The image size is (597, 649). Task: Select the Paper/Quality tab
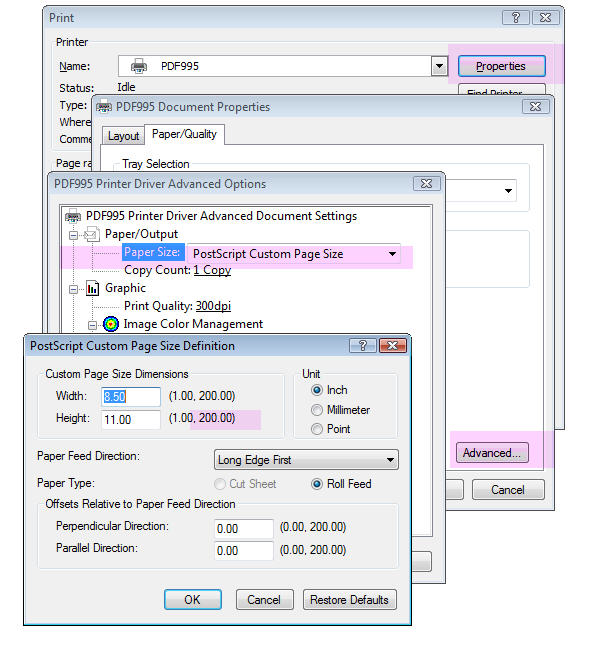(184, 134)
